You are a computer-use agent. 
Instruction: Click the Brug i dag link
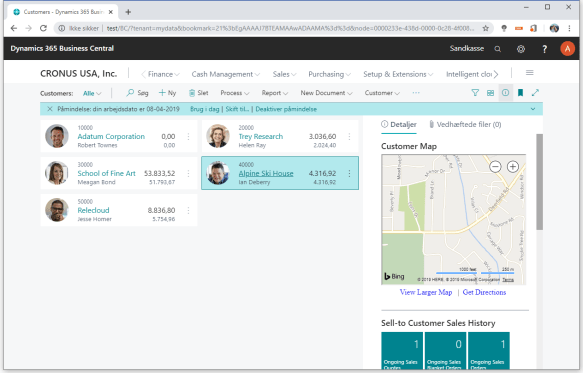click(x=204, y=109)
